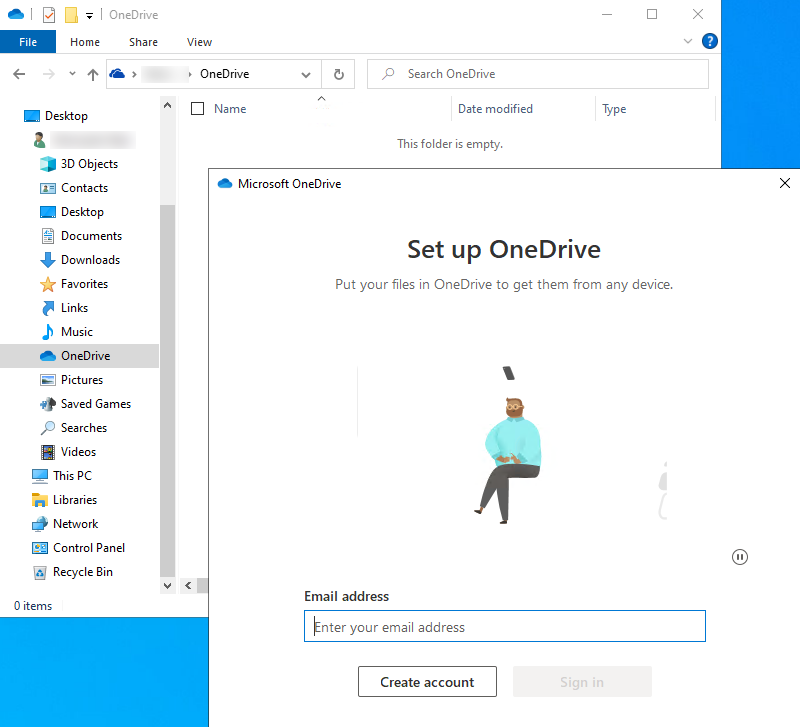This screenshot has width=800, height=727.
Task: Toggle the select-all items checkbox
Action: click(x=197, y=109)
